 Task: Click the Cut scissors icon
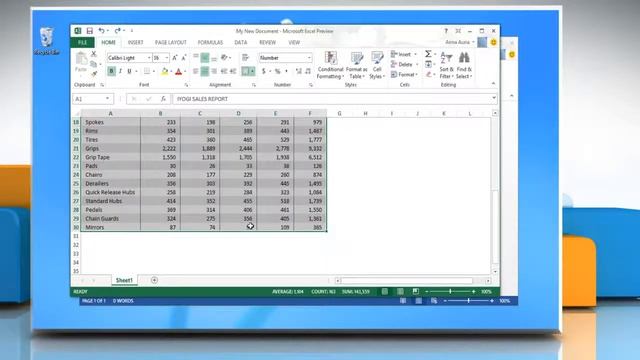coord(93,53)
